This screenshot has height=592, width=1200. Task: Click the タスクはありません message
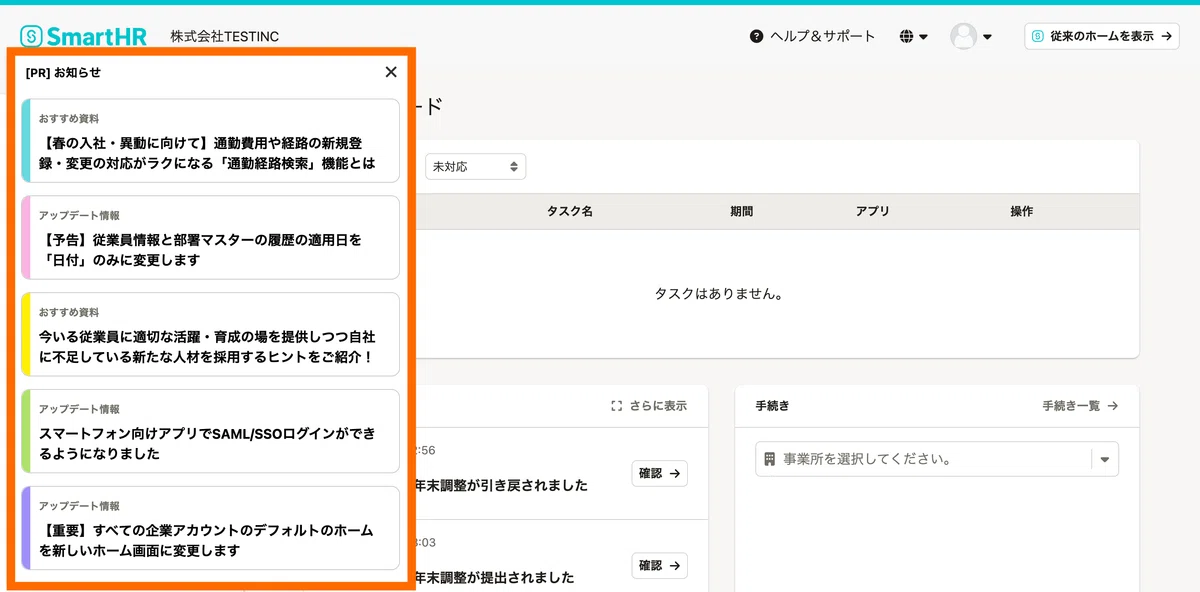718,294
